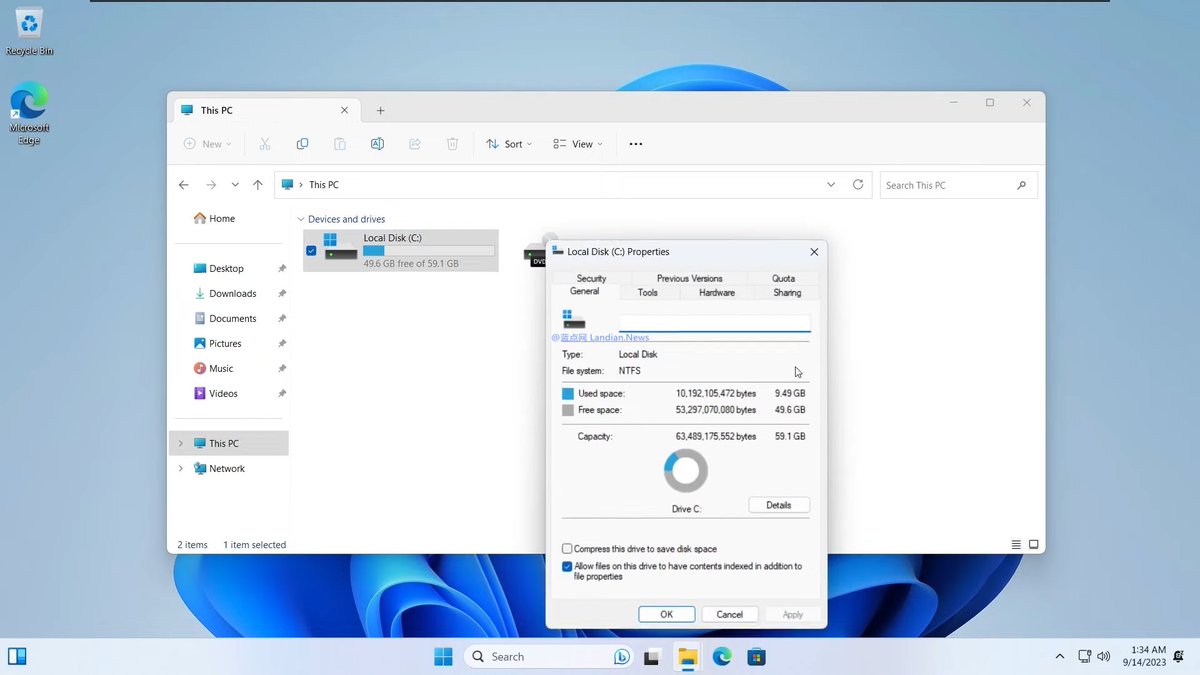This screenshot has height=675, width=1200.
Task: Enable compress this drive to save disk space
Action: point(567,548)
